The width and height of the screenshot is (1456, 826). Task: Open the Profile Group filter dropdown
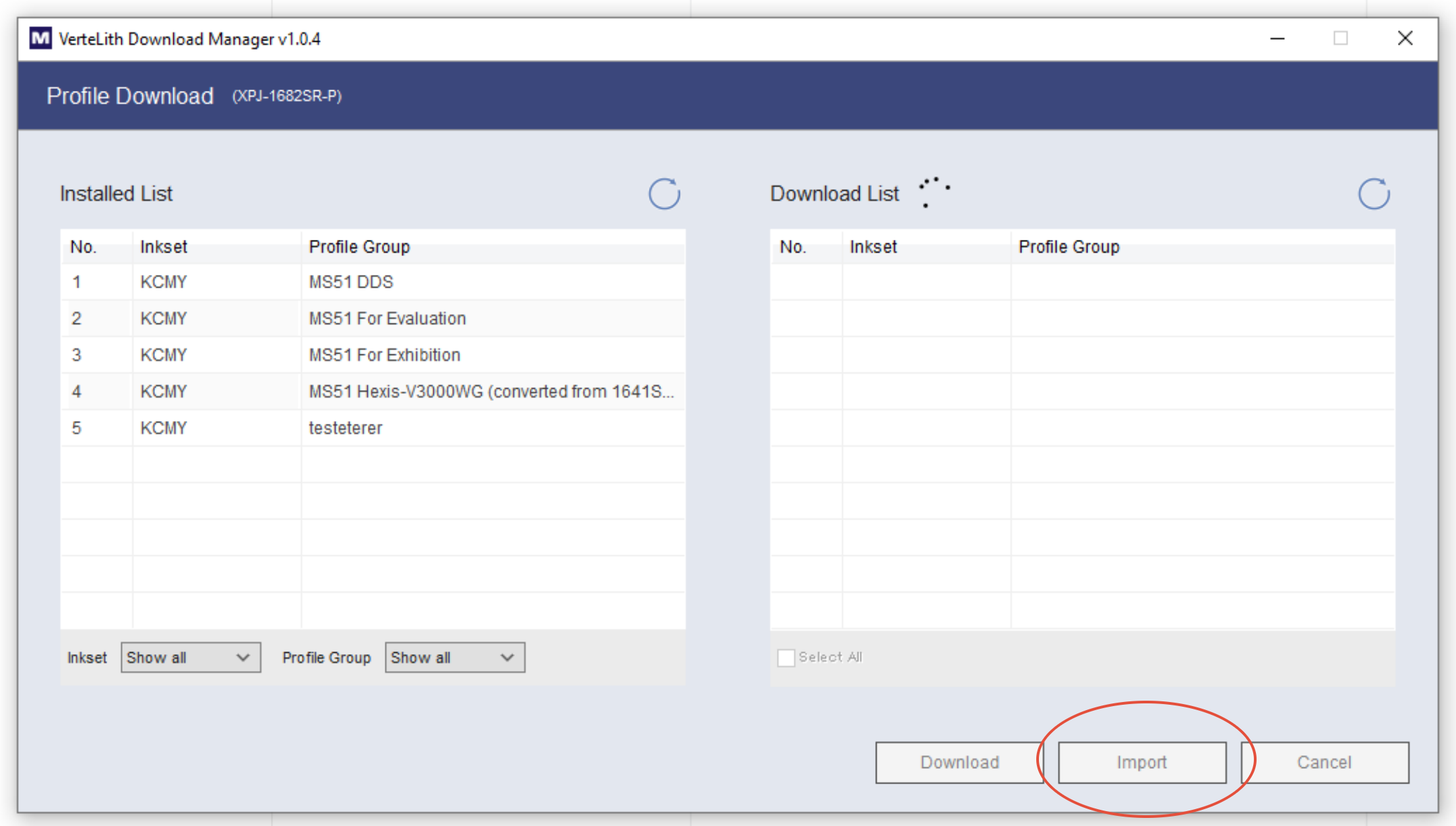click(x=454, y=658)
